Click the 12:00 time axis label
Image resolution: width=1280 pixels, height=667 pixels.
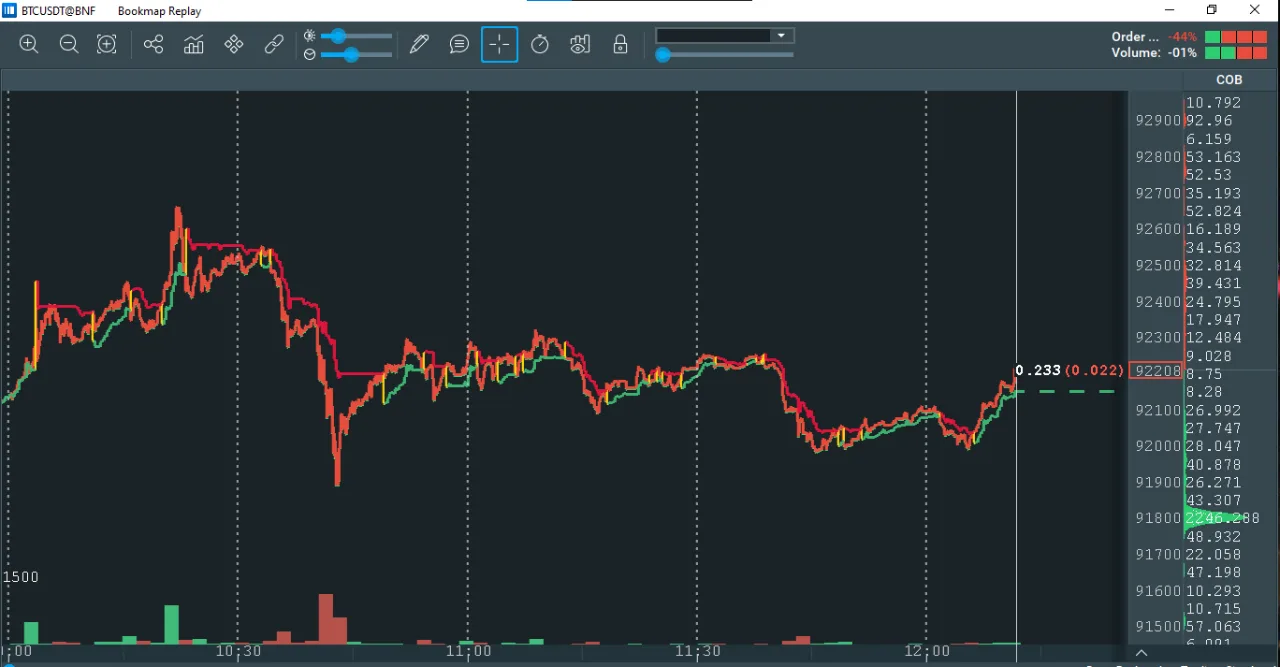(x=927, y=651)
